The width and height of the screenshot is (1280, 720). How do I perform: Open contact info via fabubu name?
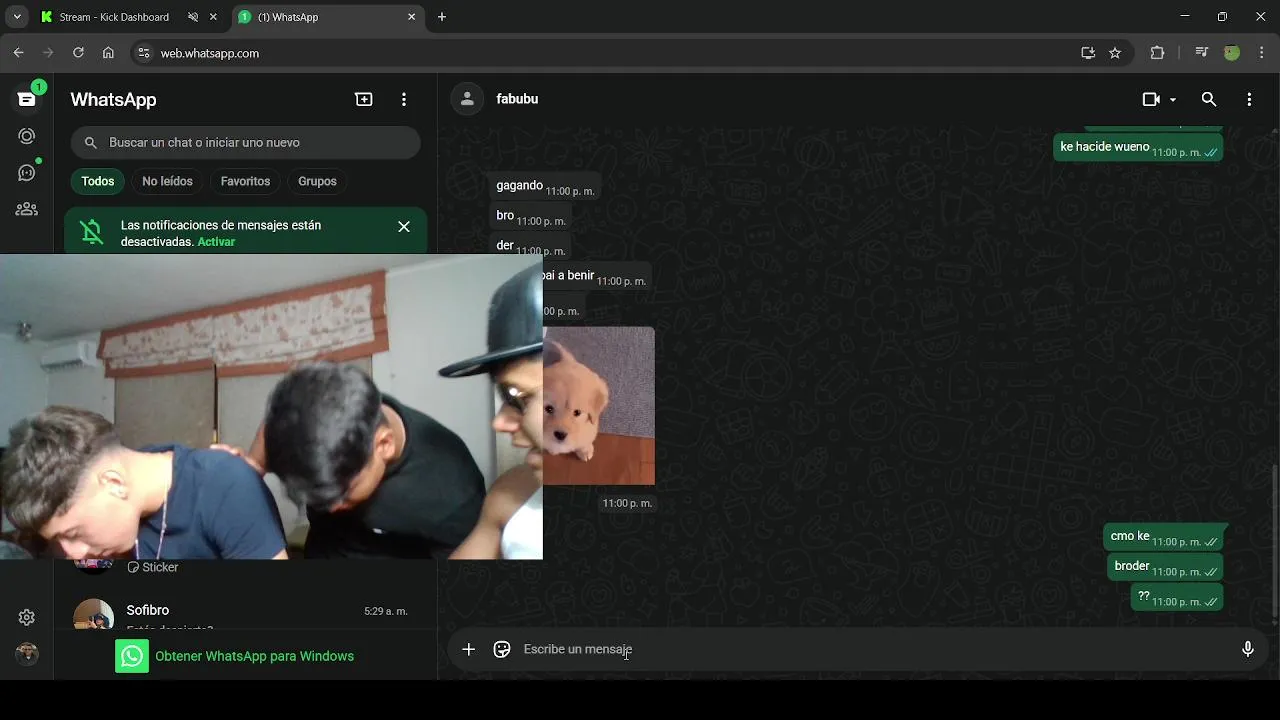(x=517, y=99)
